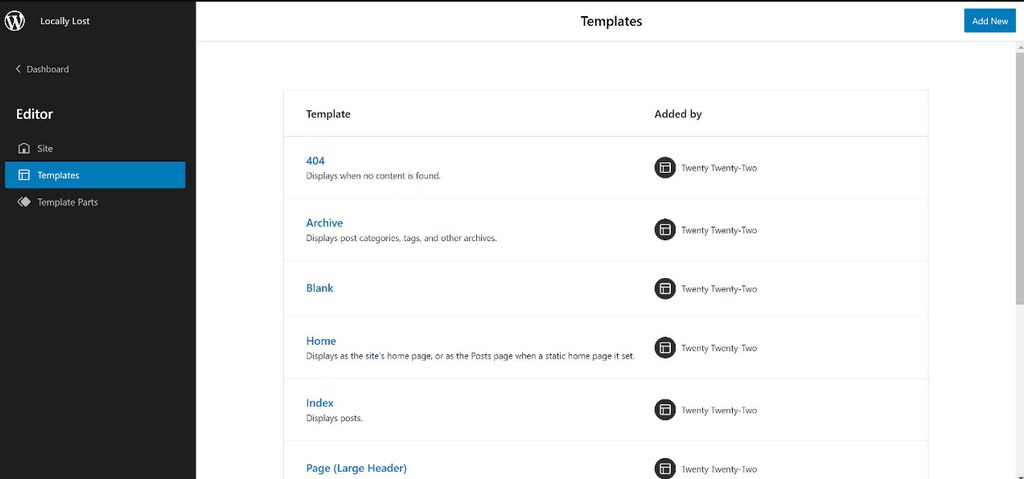Click the Site home icon in sidebar
1024x479 pixels.
click(x=24, y=148)
